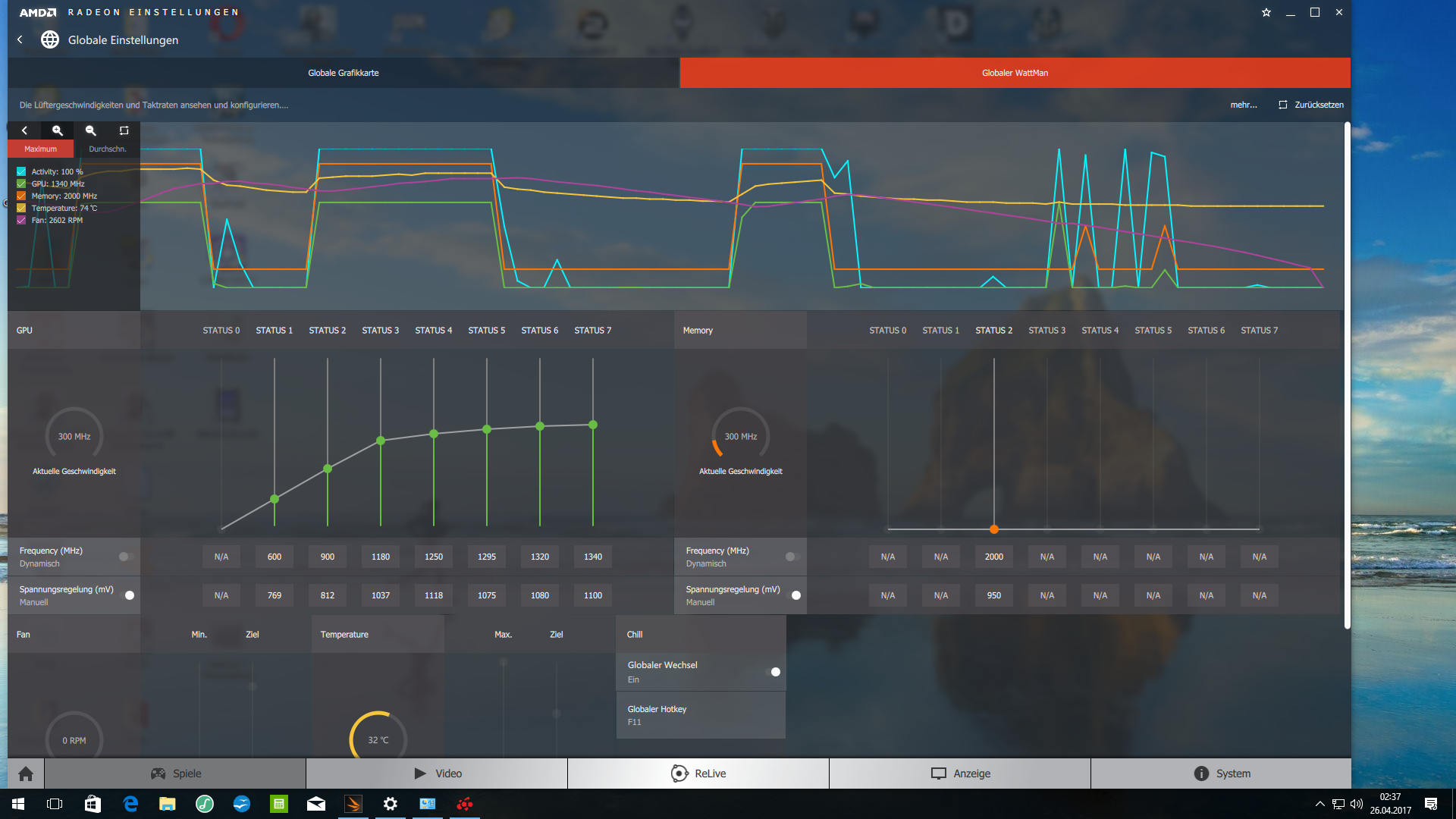Toggle GPU Frequency dynamic switch

point(127,557)
